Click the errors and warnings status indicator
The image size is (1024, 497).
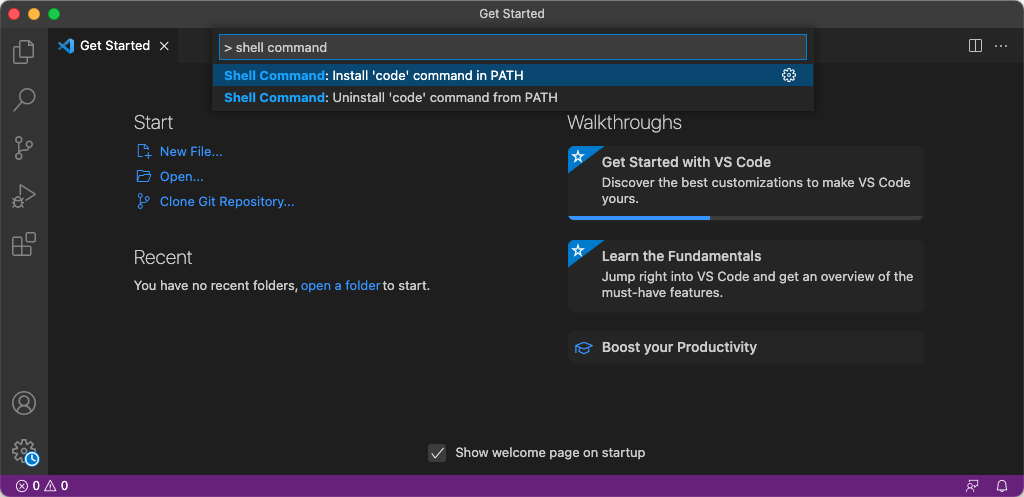pos(42,486)
